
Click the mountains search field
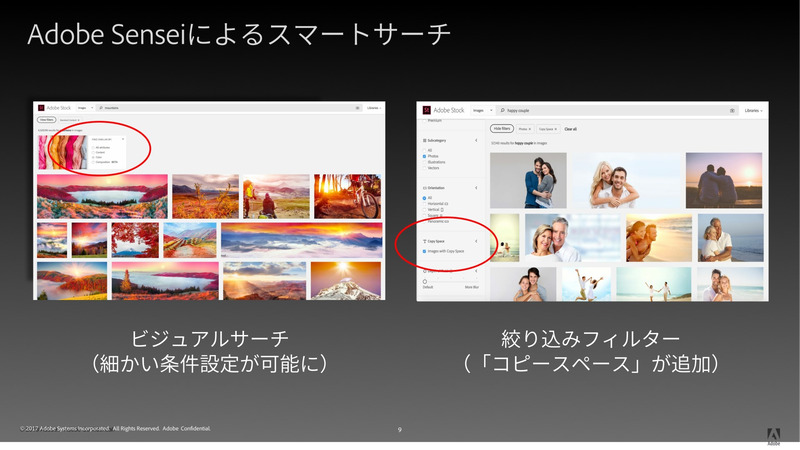pyautogui.click(x=229, y=108)
